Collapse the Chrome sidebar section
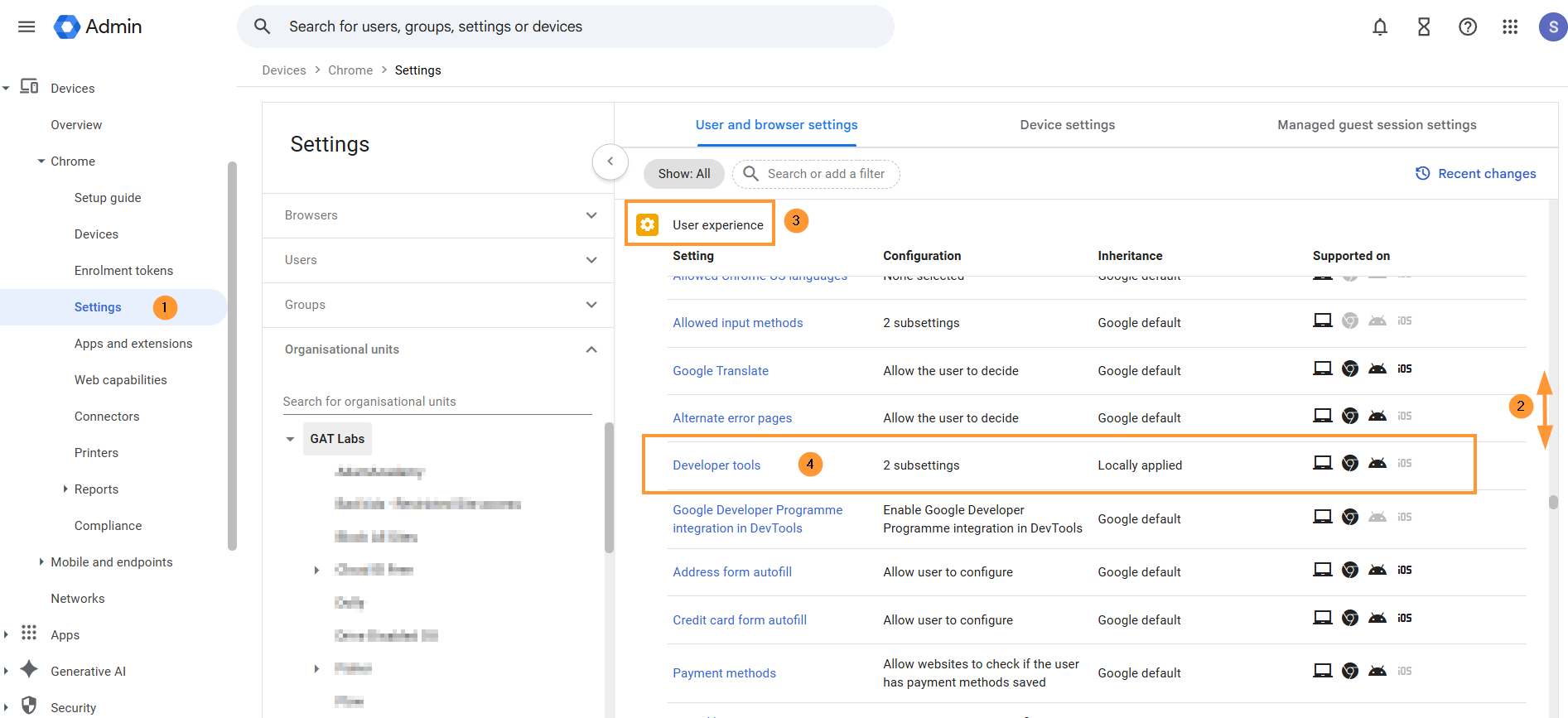The height and width of the screenshot is (718, 1568). click(41, 161)
